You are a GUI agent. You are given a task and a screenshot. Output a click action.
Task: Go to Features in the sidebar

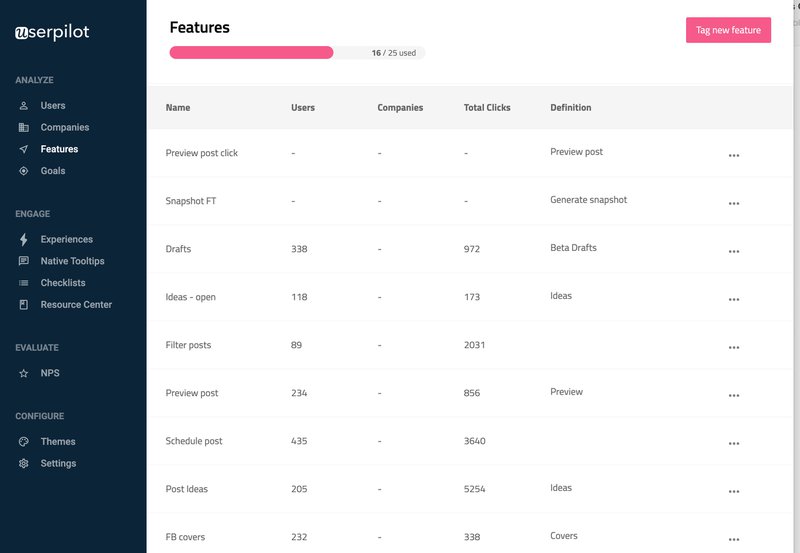pyautogui.click(x=59, y=150)
